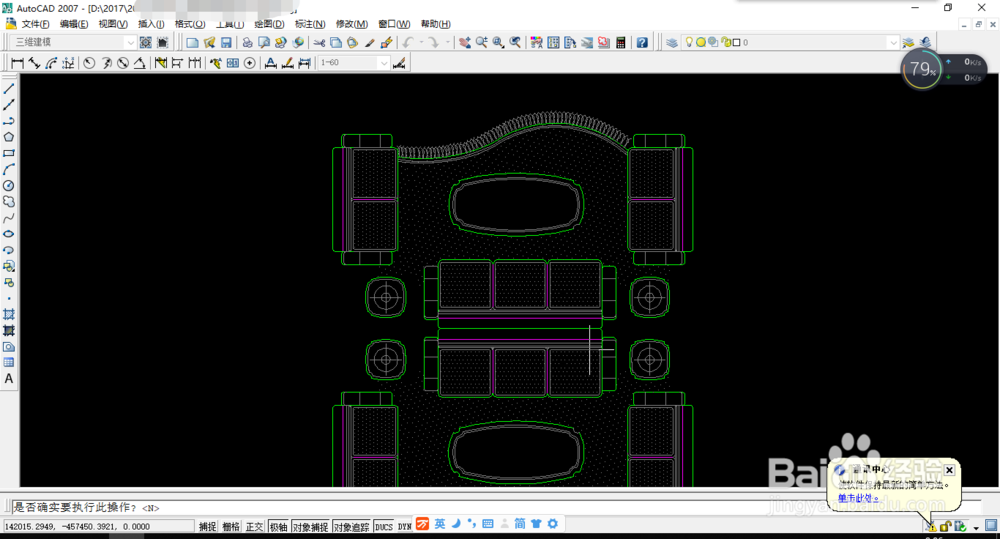1000x539 pixels.
Task: Select the Revision Cloud tool
Action: click(9, 202)
